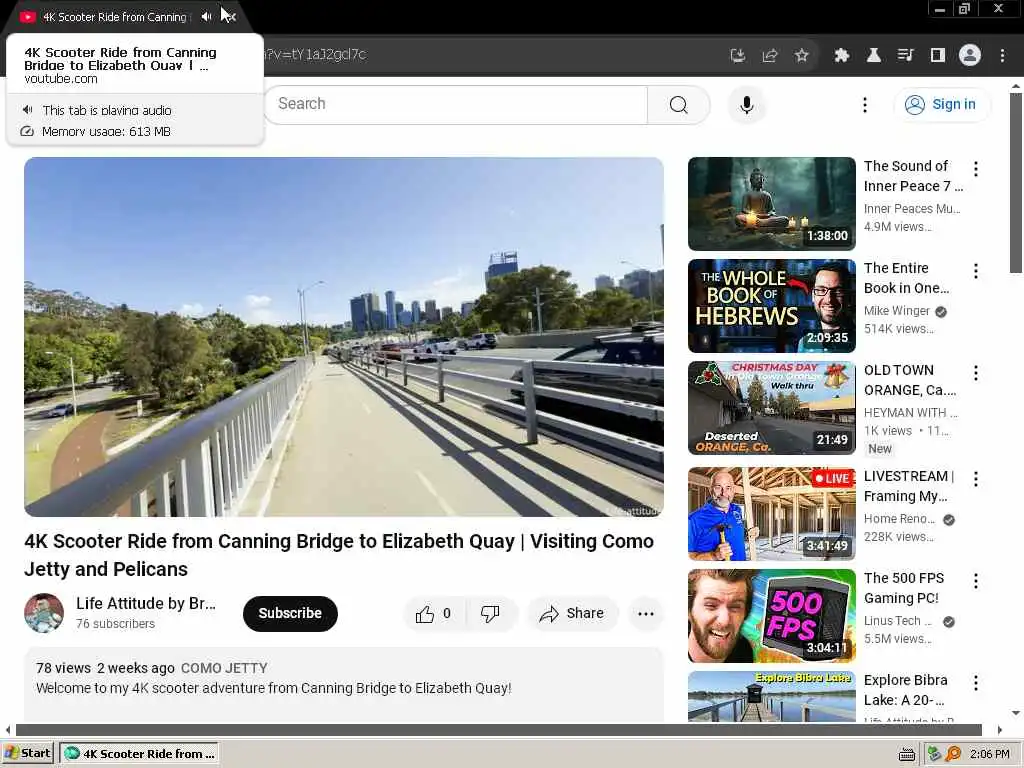
Task: Click the main video player
Action: pyautogui.click(x=344, y=337)
